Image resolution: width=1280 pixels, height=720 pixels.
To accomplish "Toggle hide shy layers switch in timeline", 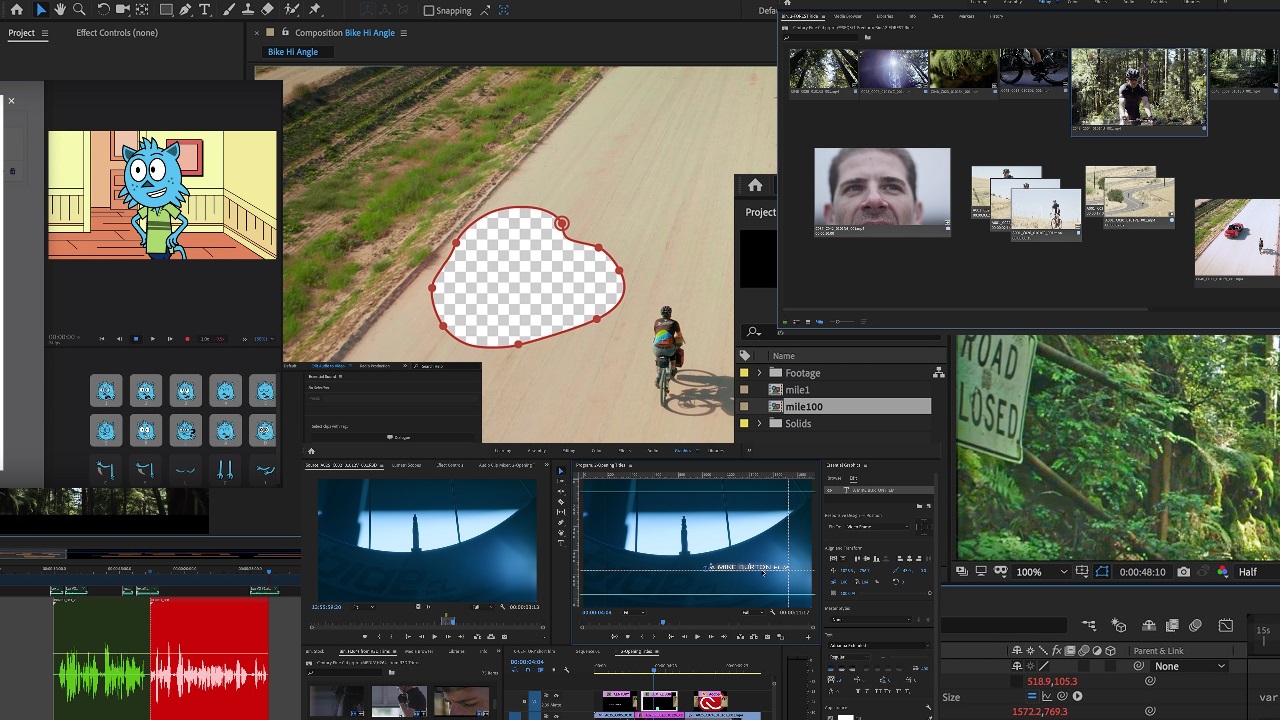I will click(x=1149, y=626).
